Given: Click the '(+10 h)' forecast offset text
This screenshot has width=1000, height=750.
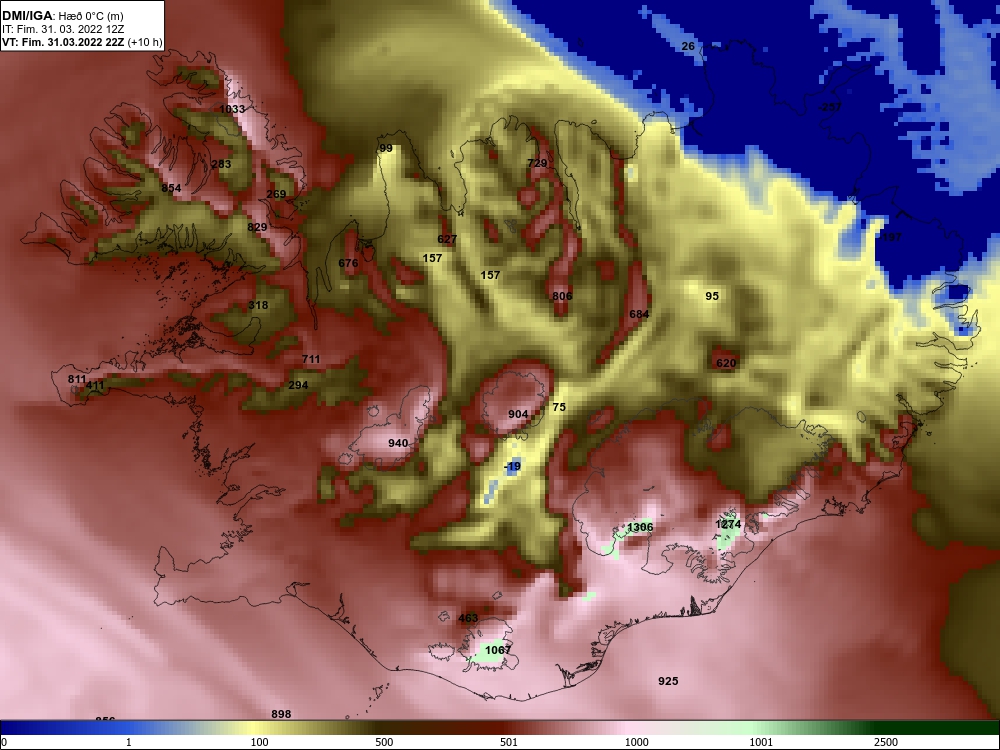Looking at the screenshot, I should pyautogui.click(x=145, y=43).
